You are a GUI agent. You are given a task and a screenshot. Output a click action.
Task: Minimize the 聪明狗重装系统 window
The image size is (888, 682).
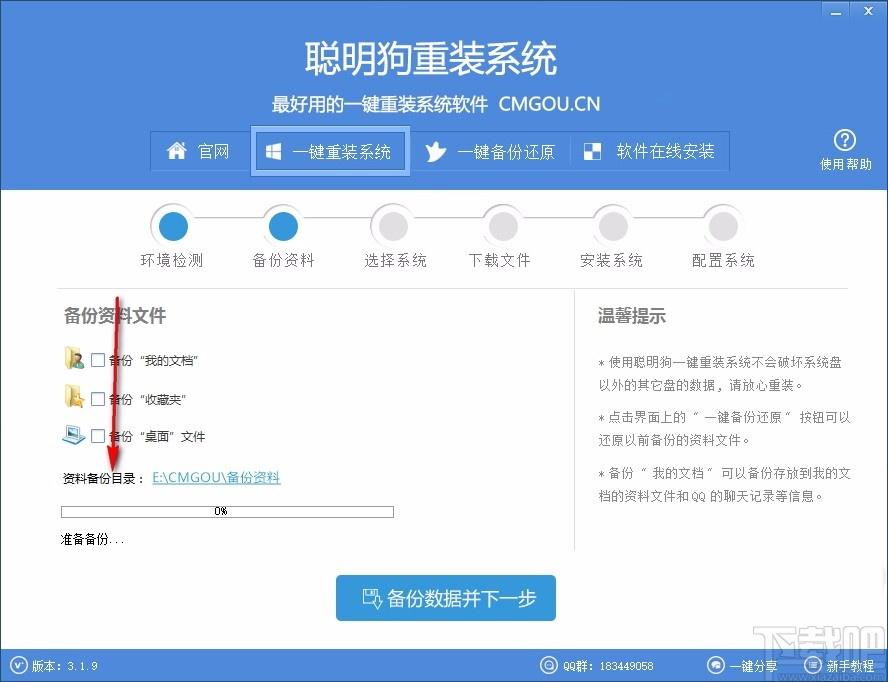pos(836,11)
